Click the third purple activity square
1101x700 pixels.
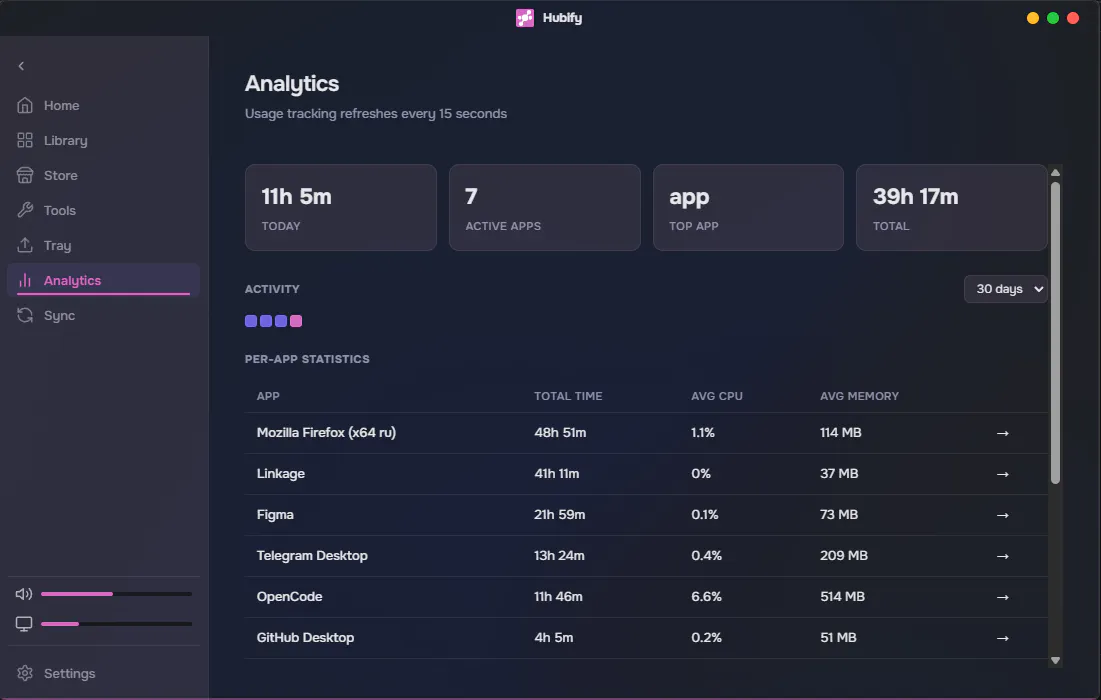pyautogui.click(x=281, y=321)
